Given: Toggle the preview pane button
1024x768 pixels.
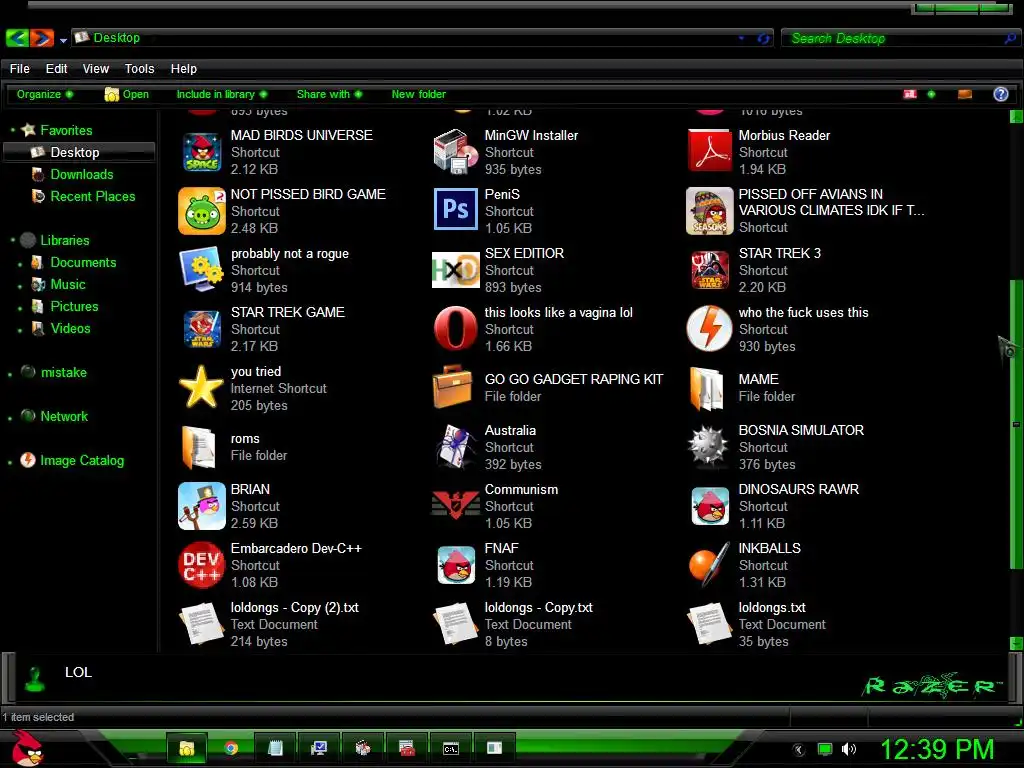Looking at the screenshot, I should pyautogui.click(x=965, y=95).
